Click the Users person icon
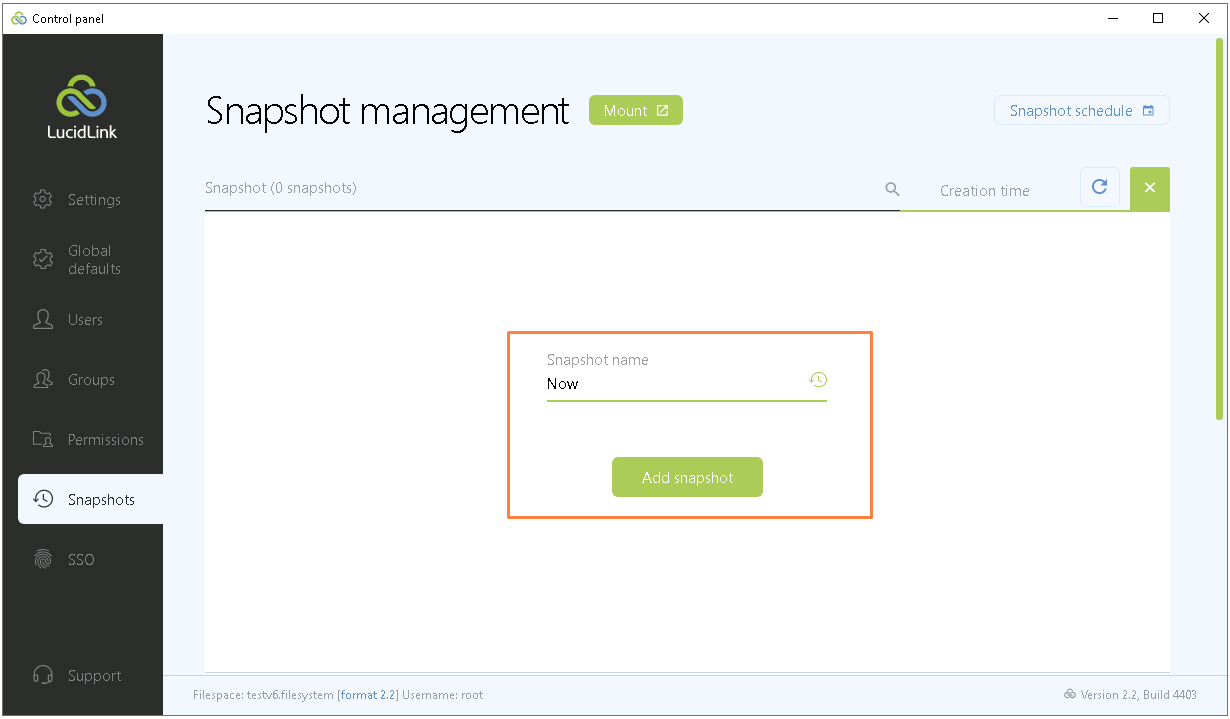The width and height of the screenshot is (1230, 719). [43, 319]
